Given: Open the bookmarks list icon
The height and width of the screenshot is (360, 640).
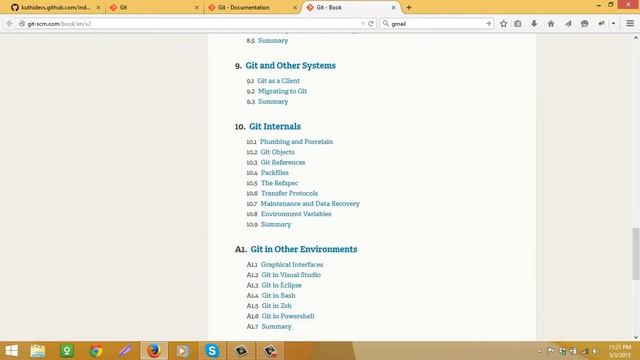Looking at the screenshot, I should pos(518,24).
